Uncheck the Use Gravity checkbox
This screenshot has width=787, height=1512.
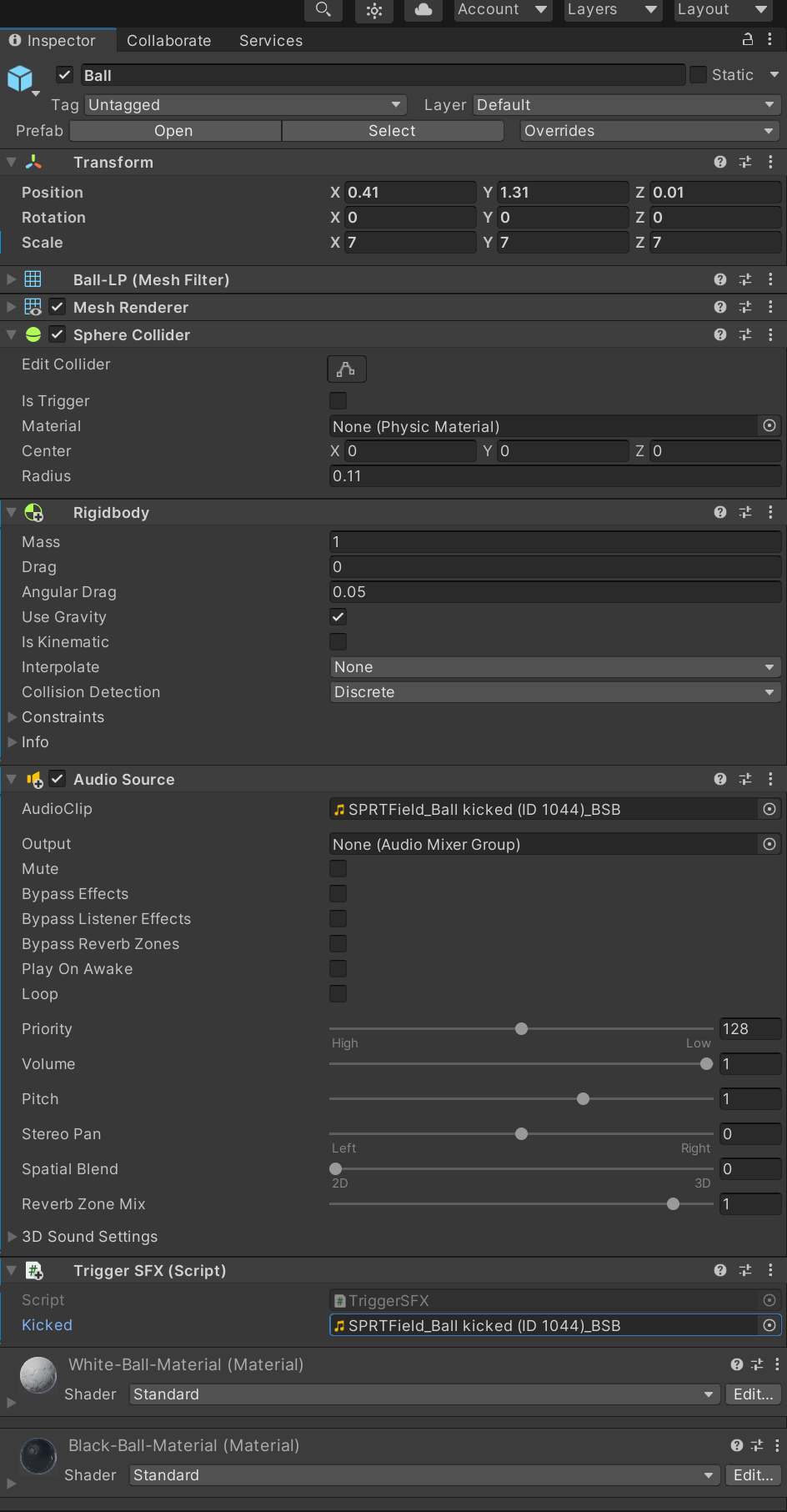click(x=338, y=617)
